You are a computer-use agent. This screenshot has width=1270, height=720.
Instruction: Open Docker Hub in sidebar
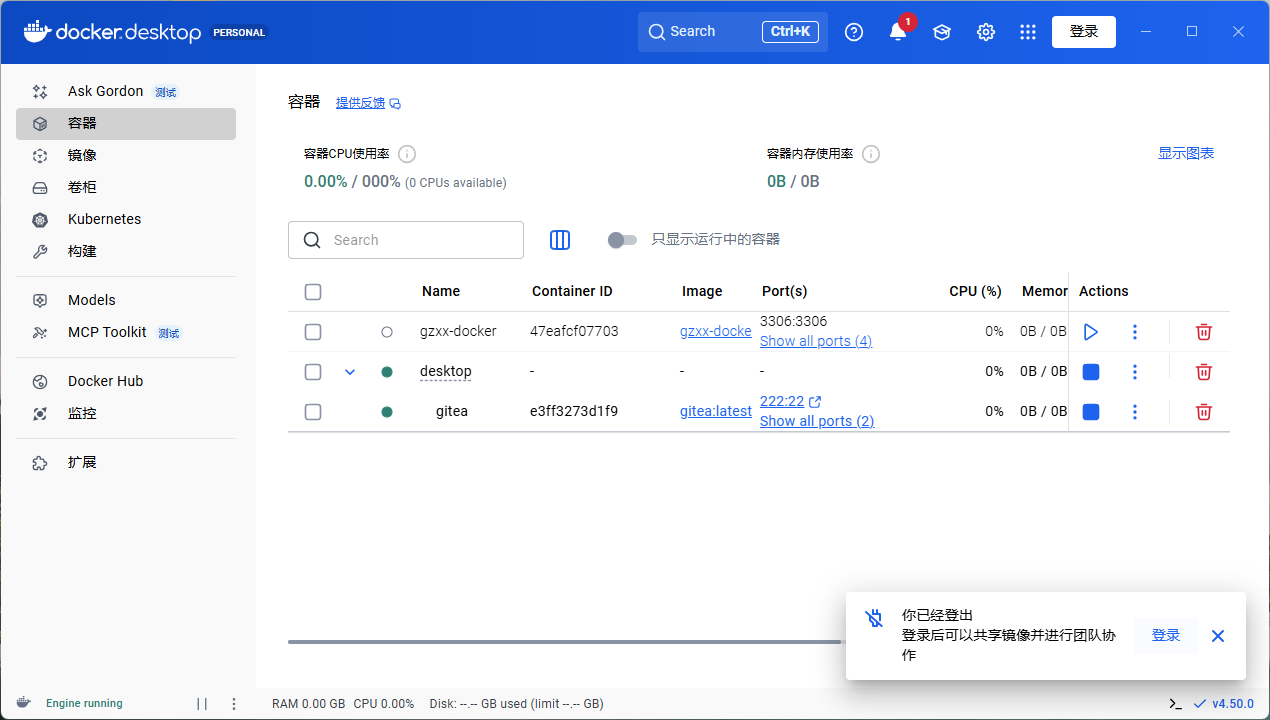pos(126,381)
